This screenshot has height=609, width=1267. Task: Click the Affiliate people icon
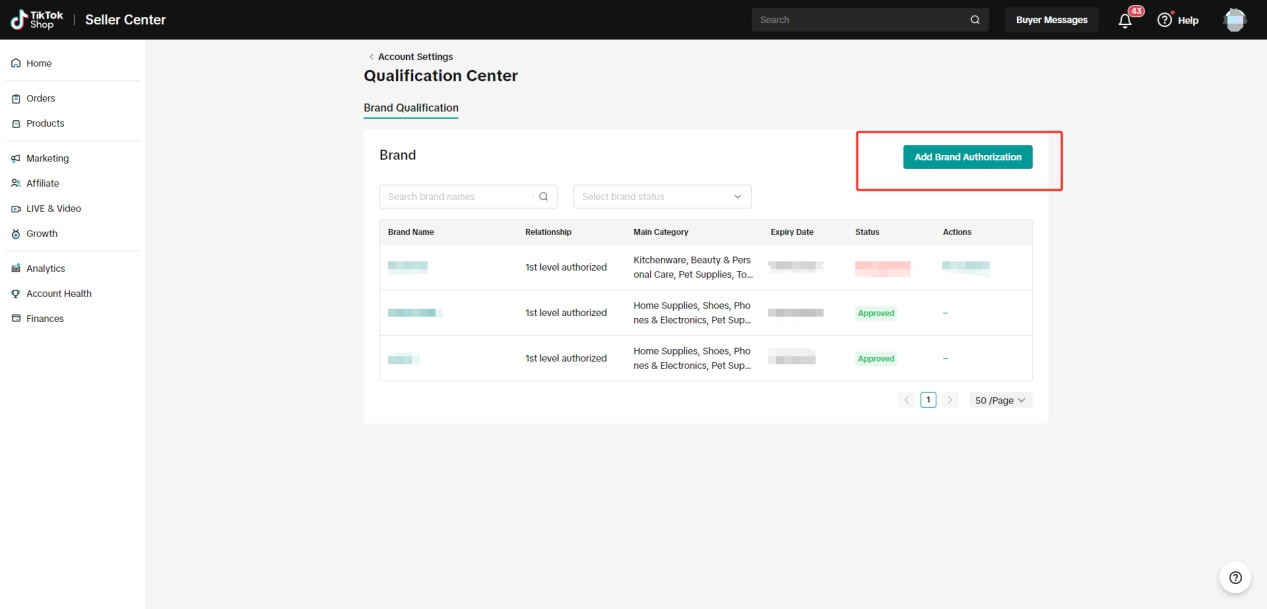15,183
